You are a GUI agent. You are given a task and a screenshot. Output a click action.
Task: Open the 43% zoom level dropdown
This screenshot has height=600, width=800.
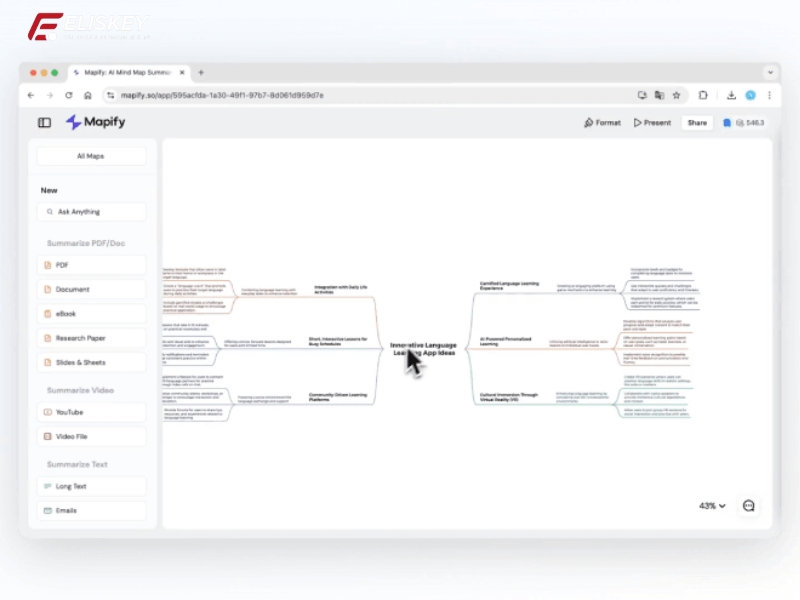coord(712,506)
